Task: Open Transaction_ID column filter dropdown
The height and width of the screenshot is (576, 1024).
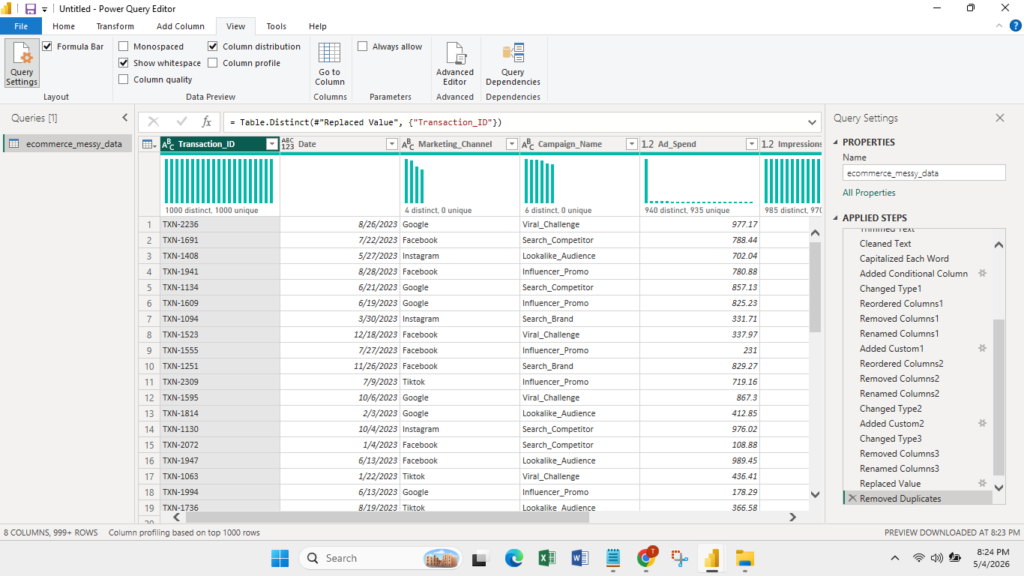Action: (x=272, y=144)
